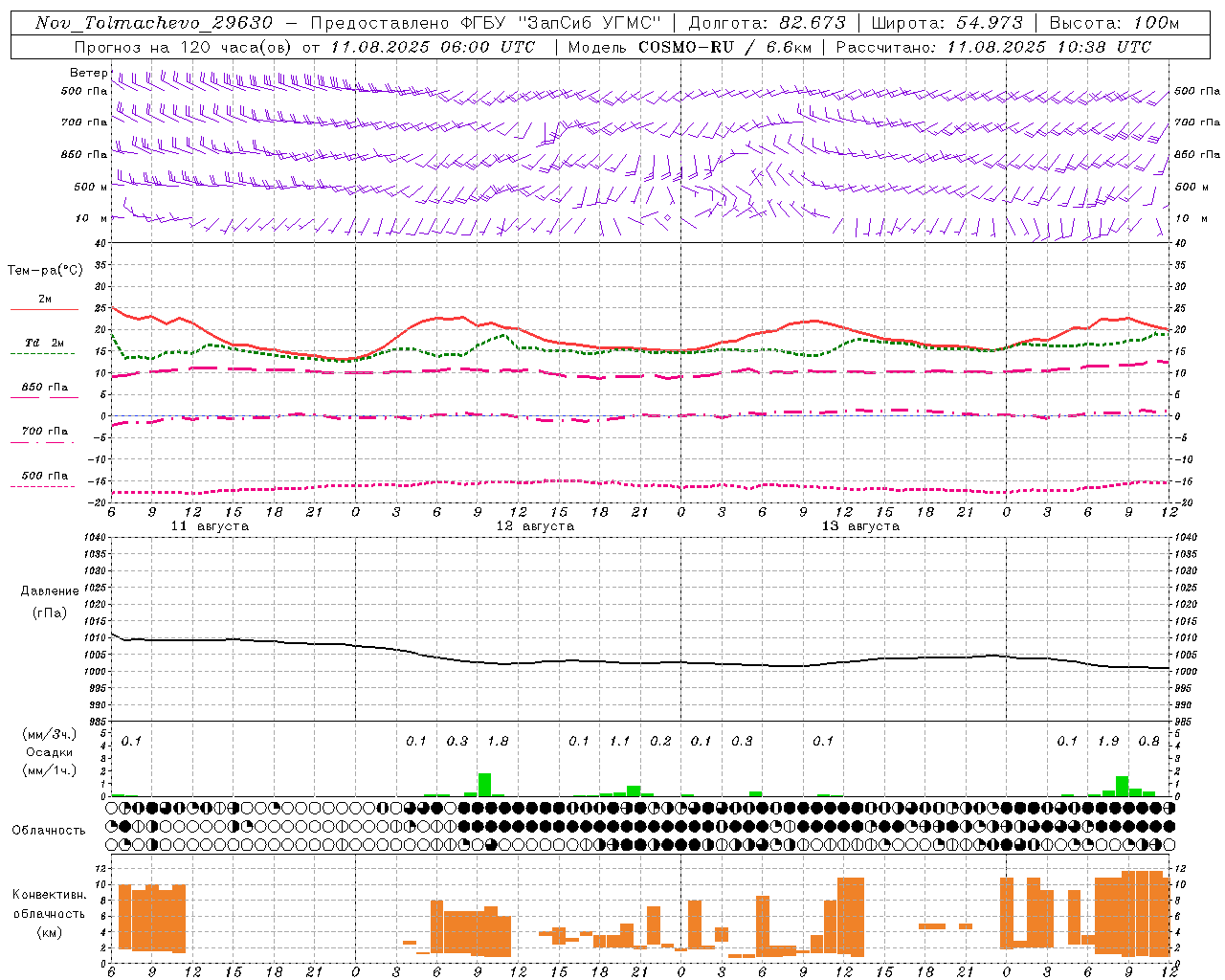The width and height of the screenshot is (1225, 980).
Task: Select the "Предоставлено ФГБУ ЗапСиб УГМС" provider text
Action: click(x=486, y=23)
